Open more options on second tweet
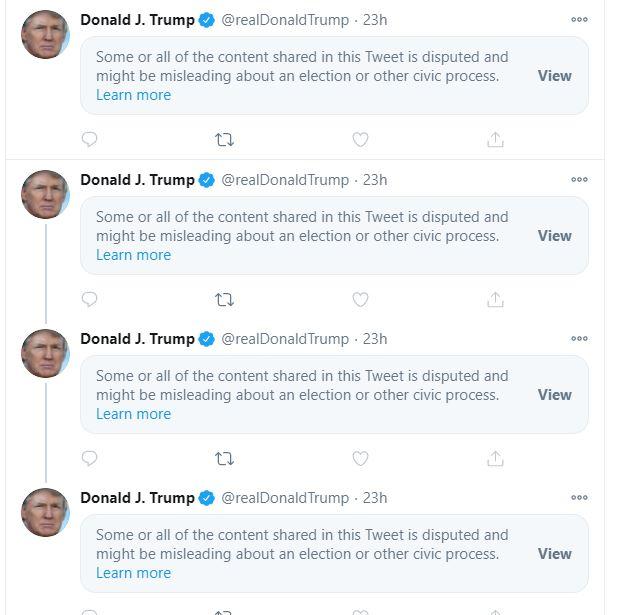 579,180
